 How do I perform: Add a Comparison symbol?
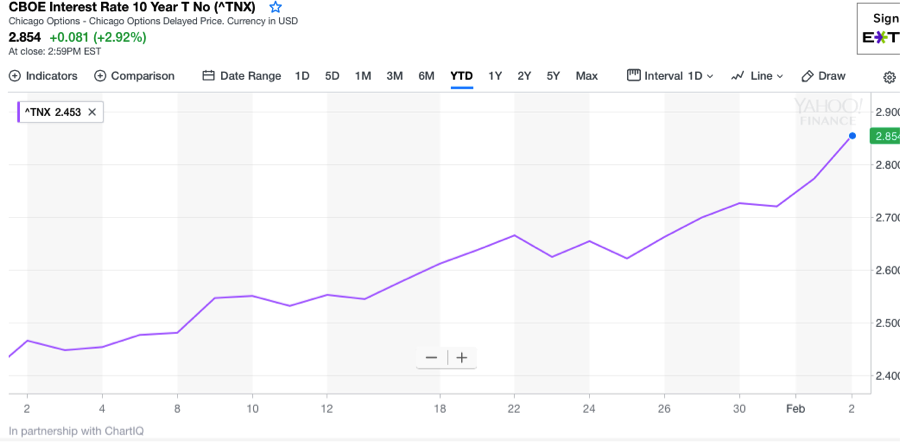[x=134, y=76]
